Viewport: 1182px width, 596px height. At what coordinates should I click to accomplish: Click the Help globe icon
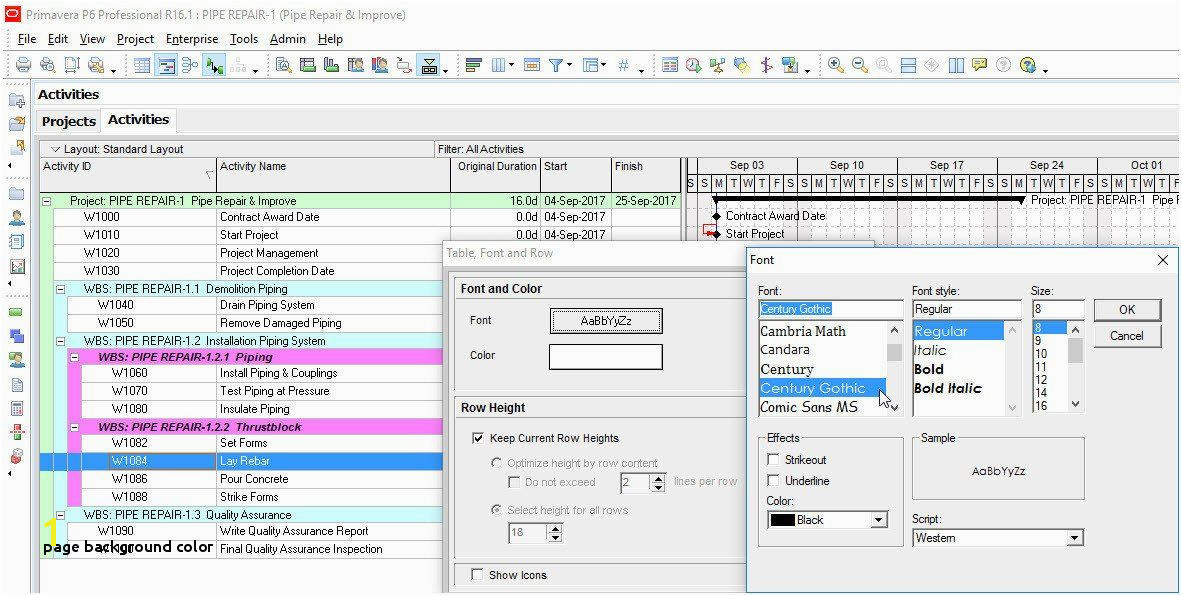1028,65
